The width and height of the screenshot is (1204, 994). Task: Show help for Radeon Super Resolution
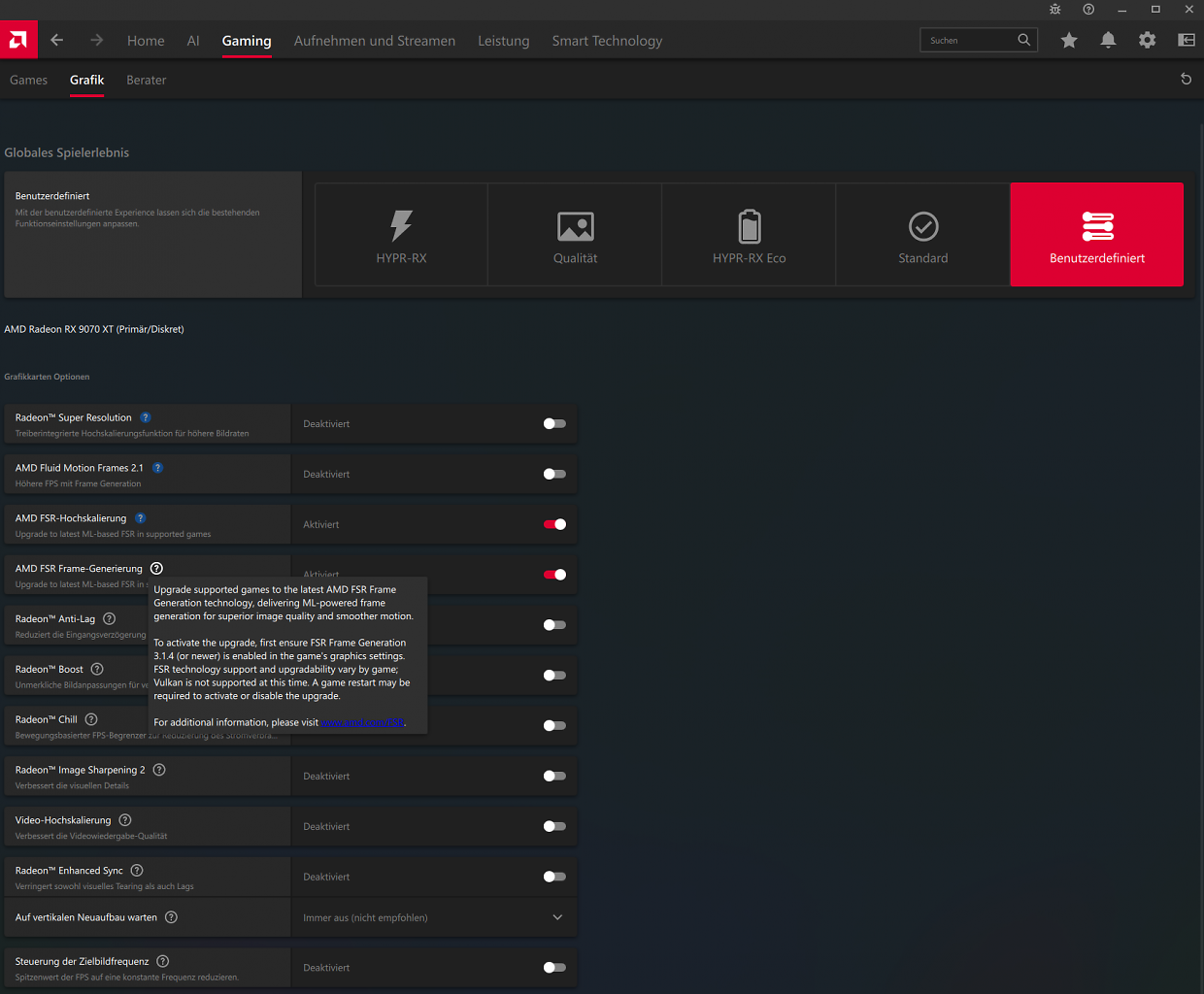146,417
